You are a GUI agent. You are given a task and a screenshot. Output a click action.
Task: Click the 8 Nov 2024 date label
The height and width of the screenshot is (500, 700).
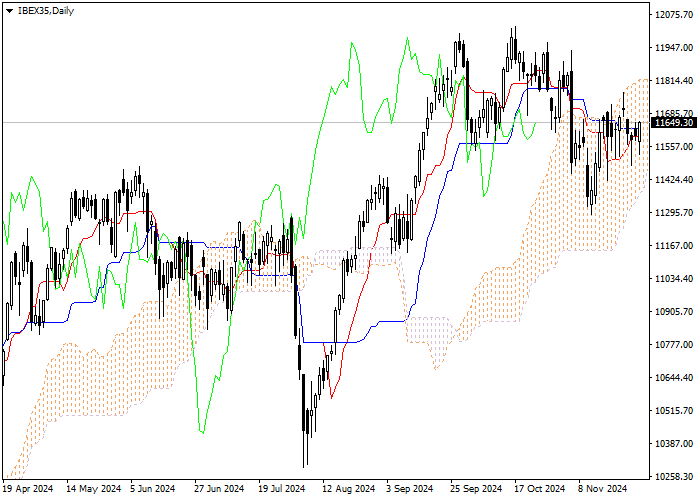pyautogui.click(x=603, y=489)
